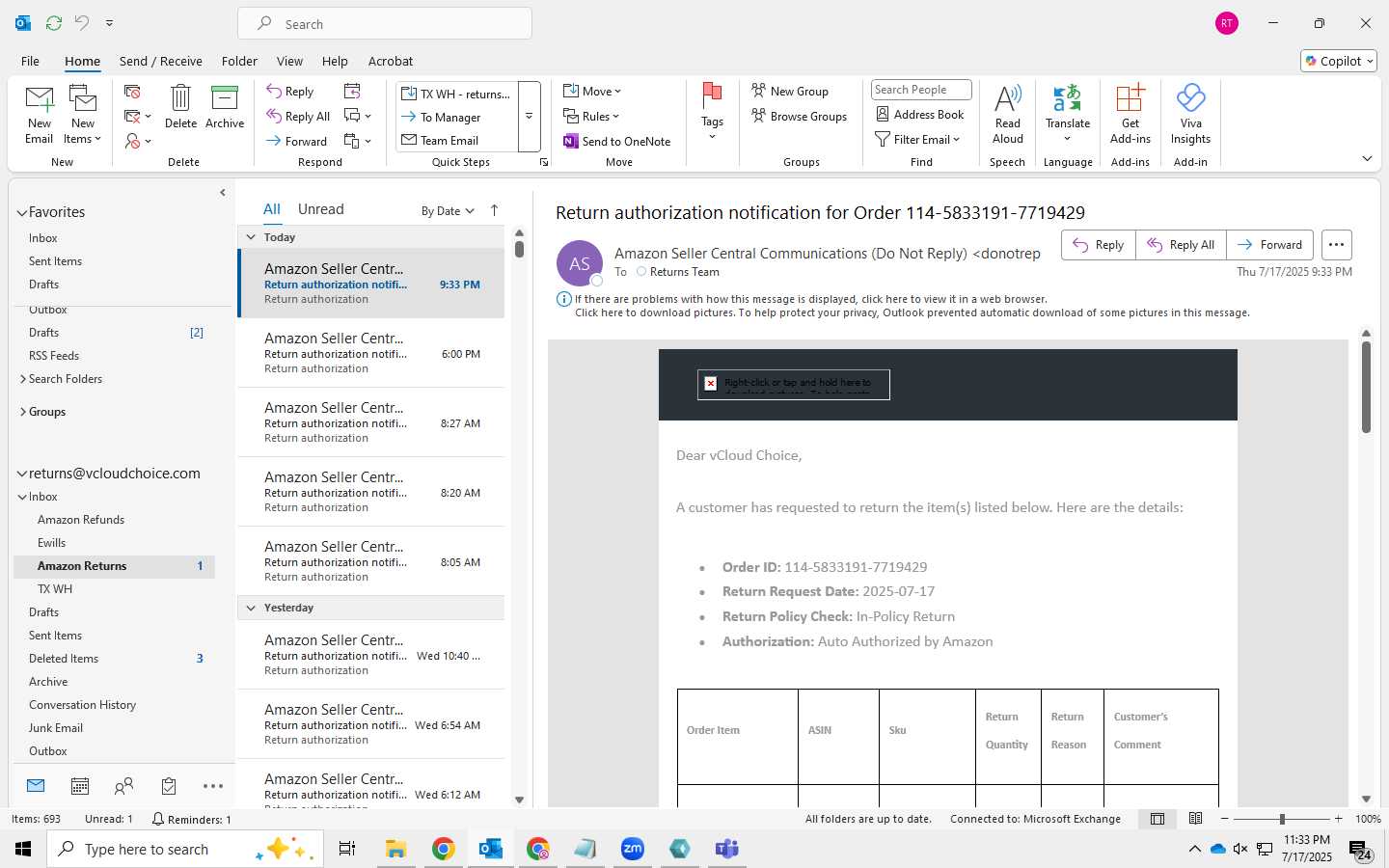Click Reply All in the ribbon

coord(298,117)
